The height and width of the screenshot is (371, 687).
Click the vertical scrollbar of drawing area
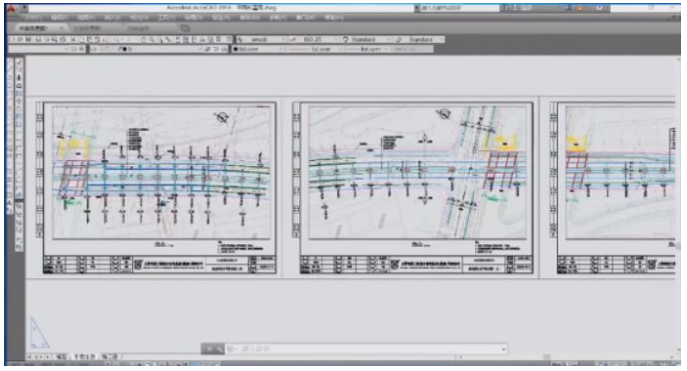point(678,206)
